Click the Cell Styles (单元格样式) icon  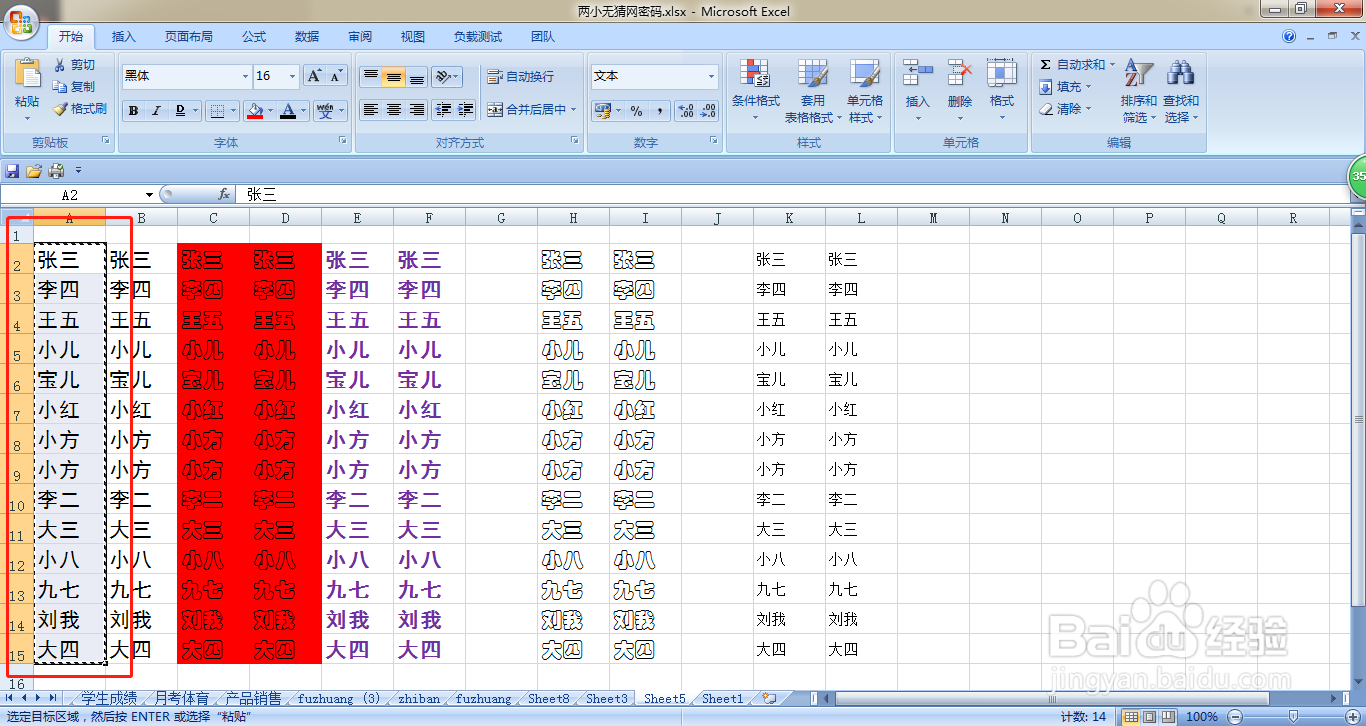(x=865, y=74)
